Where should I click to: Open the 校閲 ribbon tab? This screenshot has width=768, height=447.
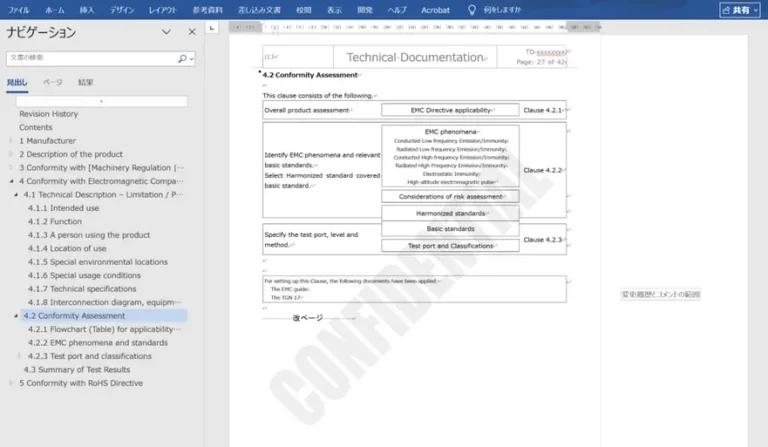pos(304,10)
